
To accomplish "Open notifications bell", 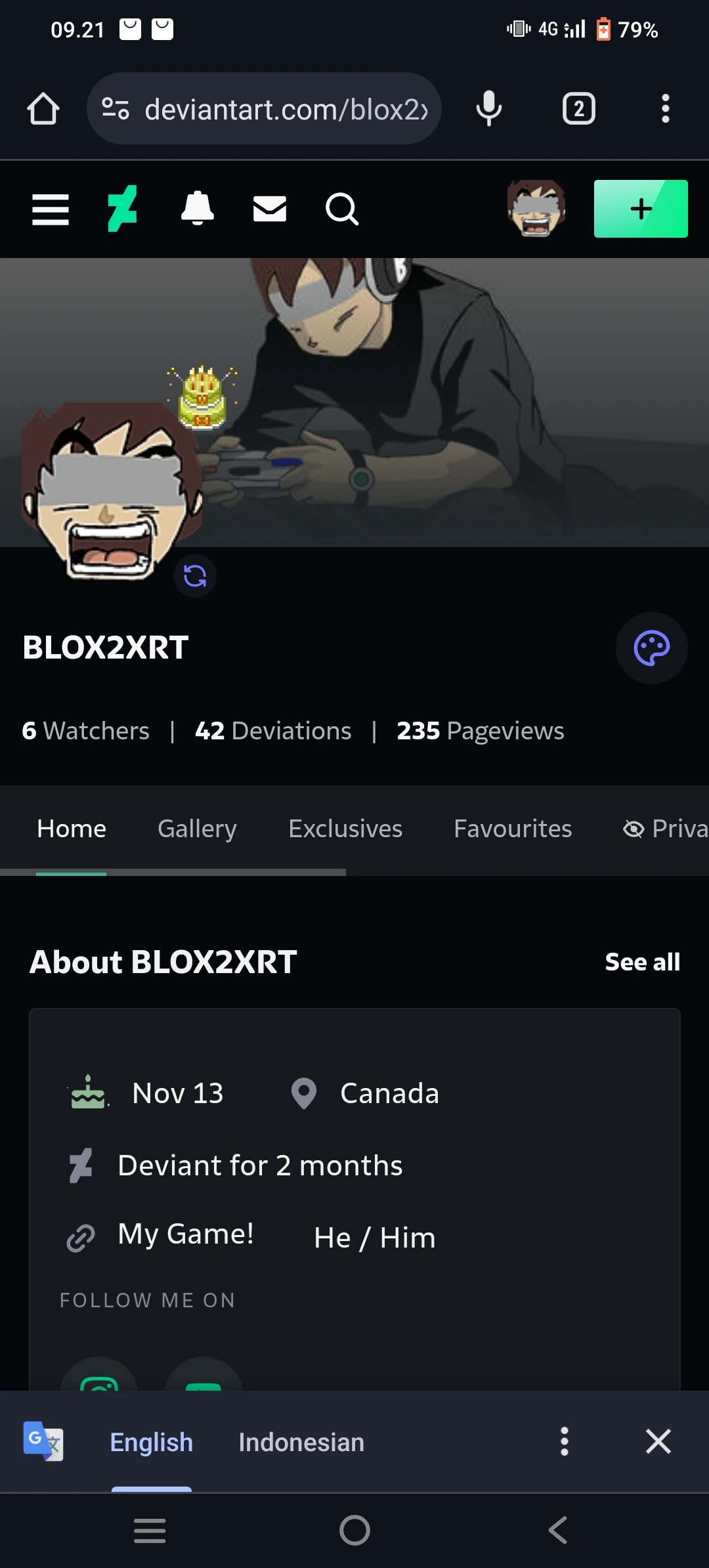I will 197,209.
